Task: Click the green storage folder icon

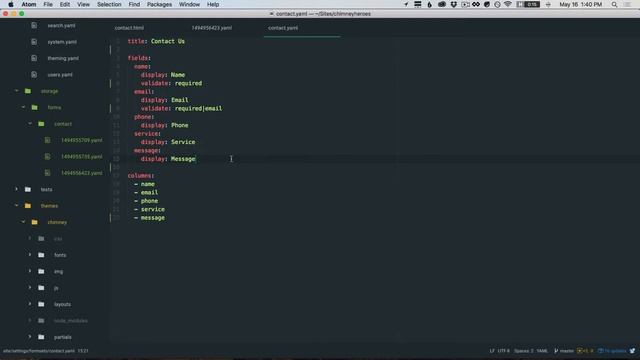Action: tap(28, 91)
